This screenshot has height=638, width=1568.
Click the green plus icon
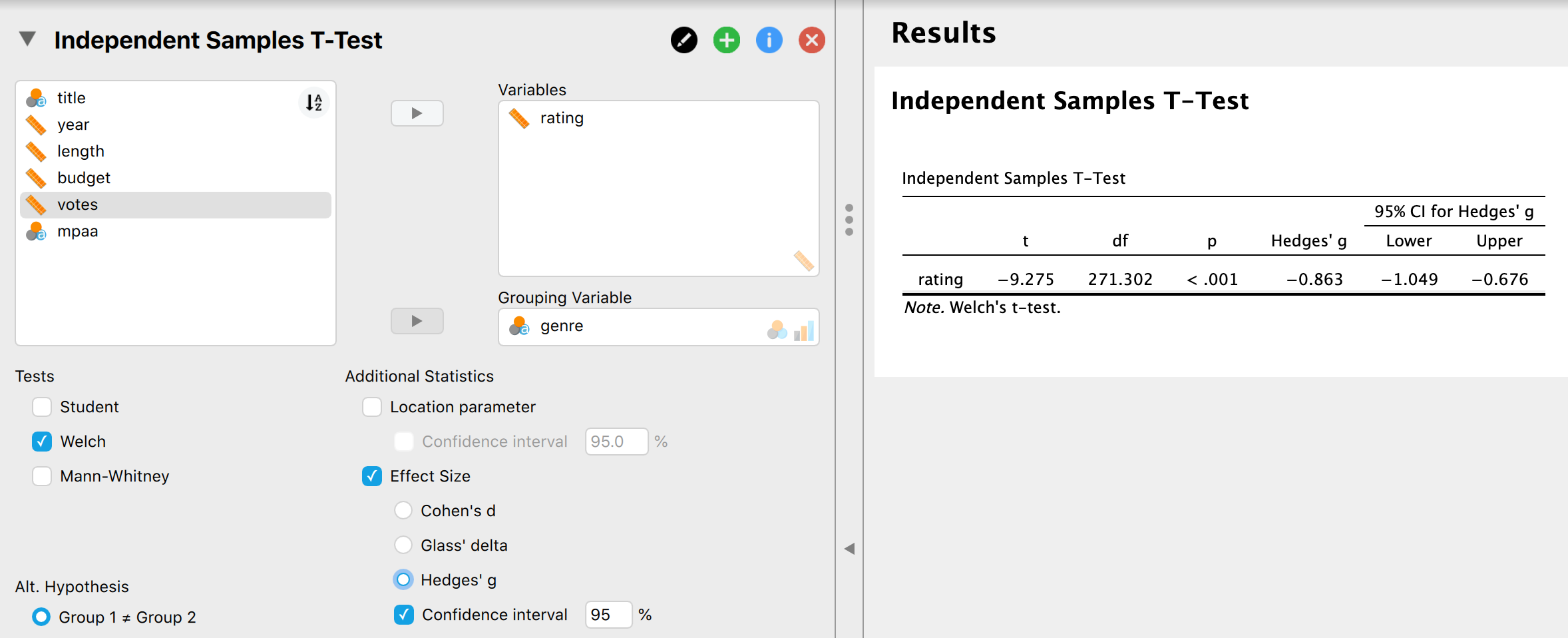726,40
